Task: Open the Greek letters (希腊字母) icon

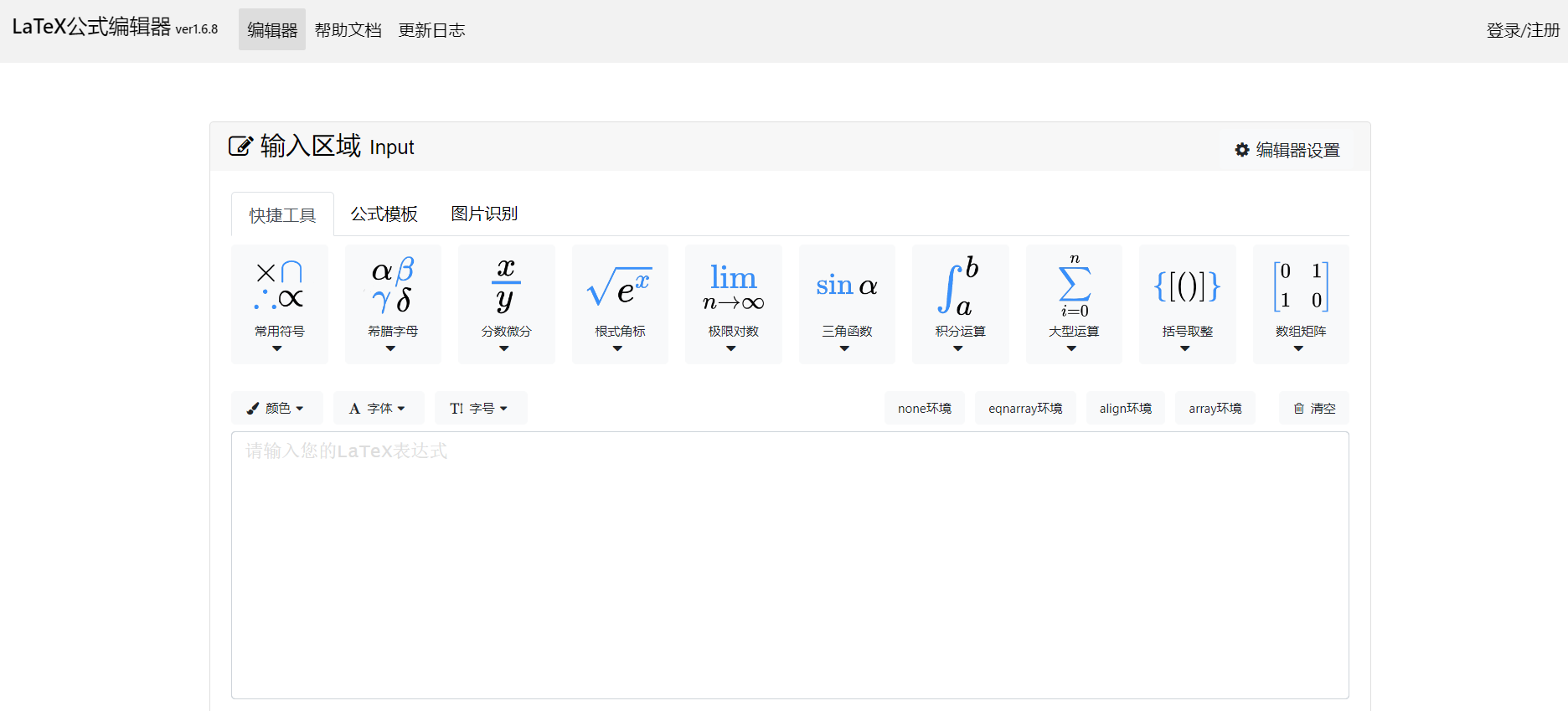Action: (393, 303)
